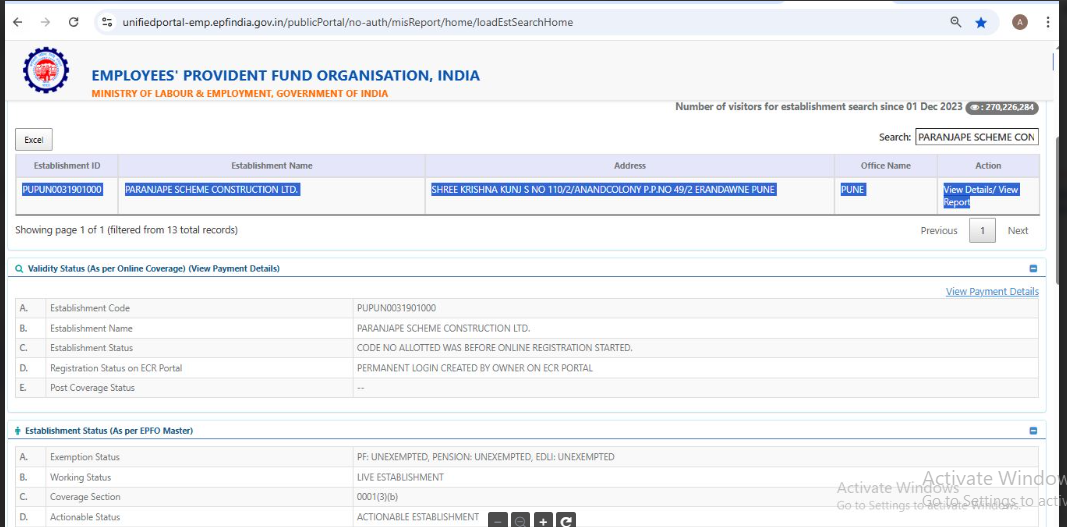
Task: Click the rotate reset button
Action: coord(566,520)
